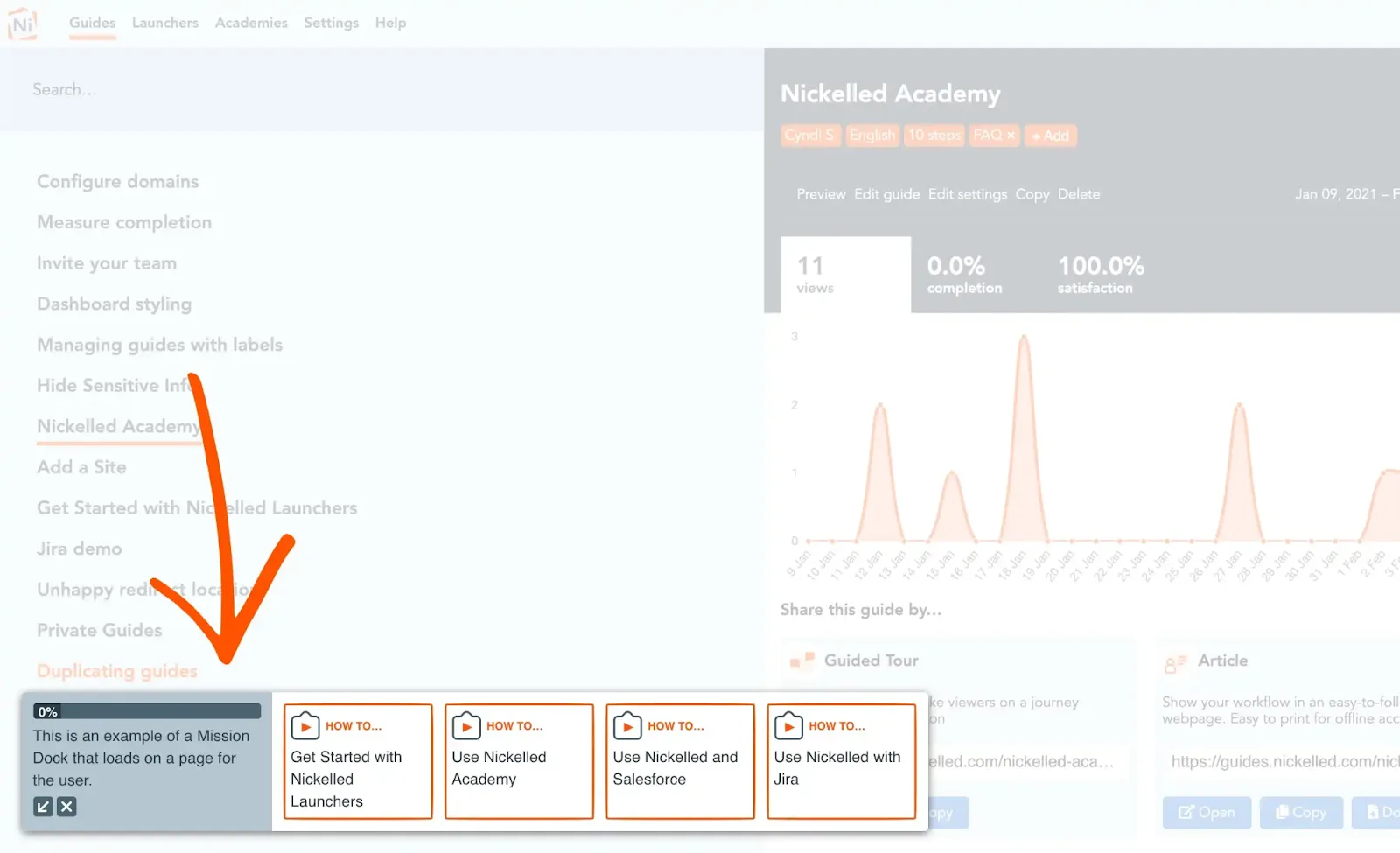Click the Article share icon

click(x=1175, y=664)
